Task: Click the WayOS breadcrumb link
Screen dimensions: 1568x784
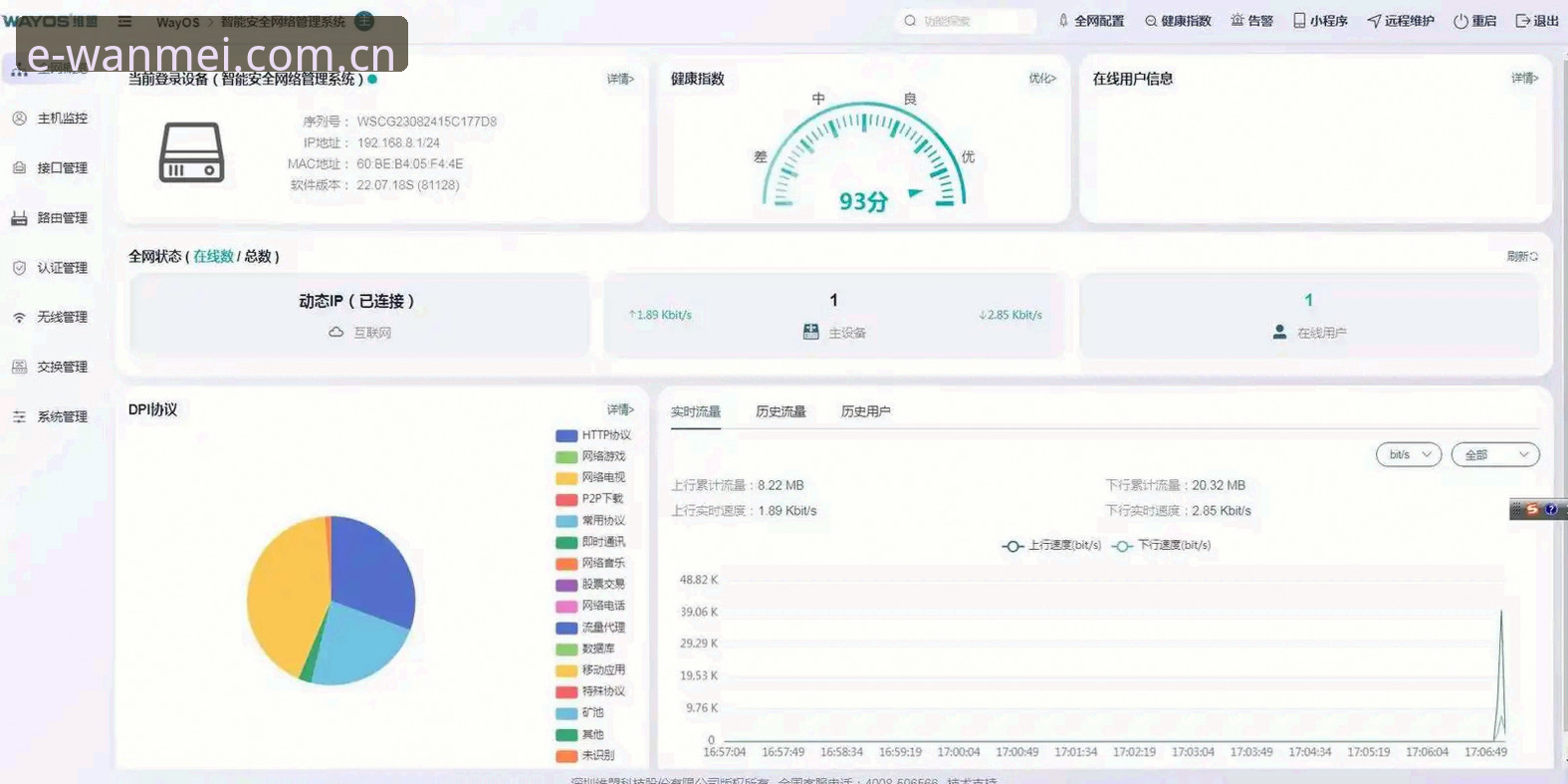Action: click(177, 22)
